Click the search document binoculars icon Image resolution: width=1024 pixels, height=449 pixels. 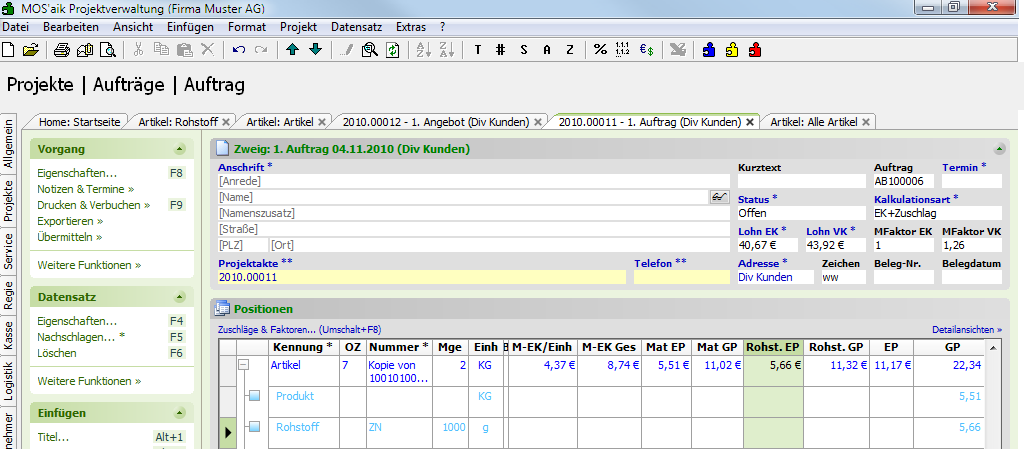pyautogui.click(x=370, y=50)
